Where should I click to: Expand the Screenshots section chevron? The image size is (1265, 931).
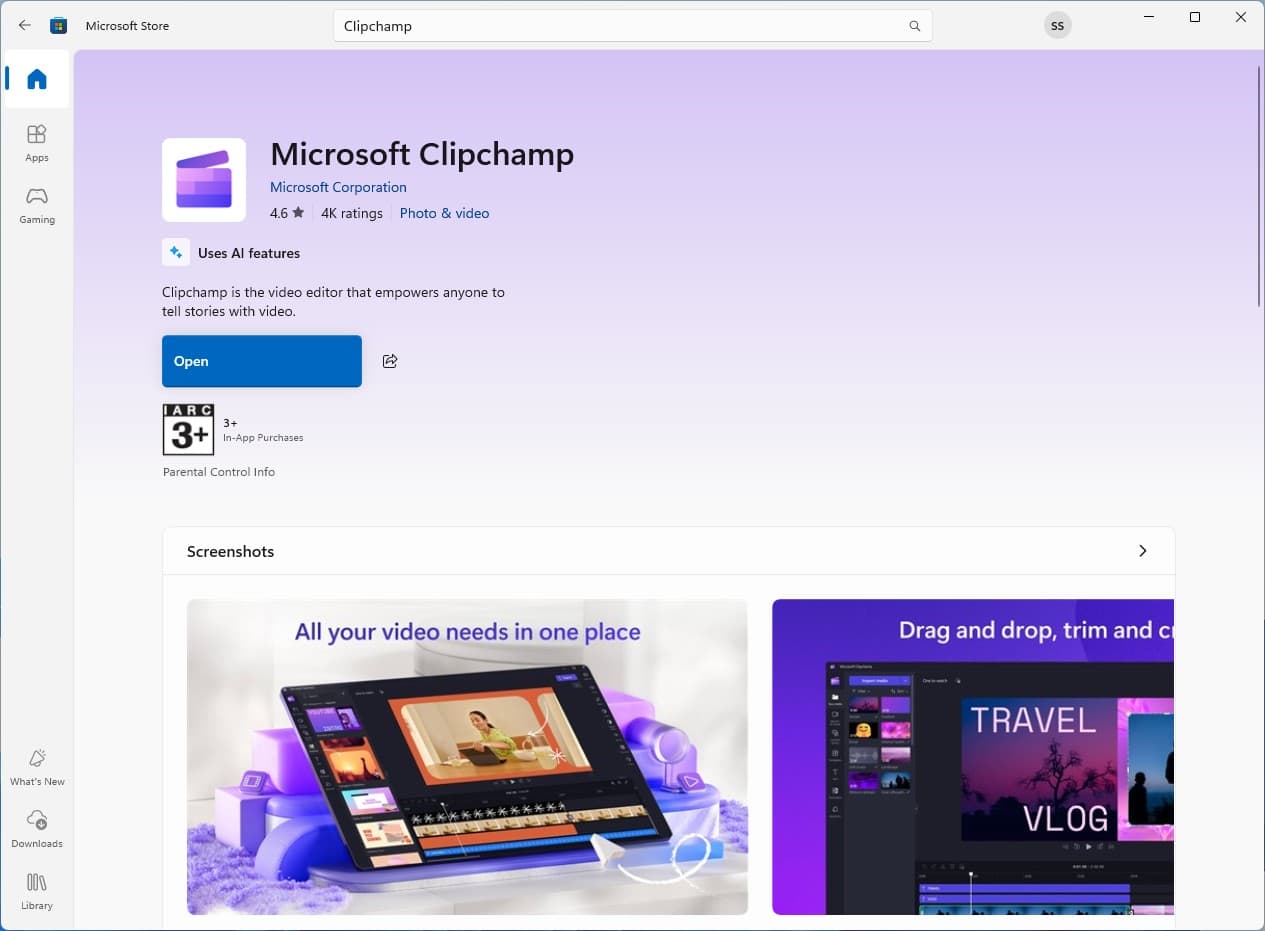1142,551
